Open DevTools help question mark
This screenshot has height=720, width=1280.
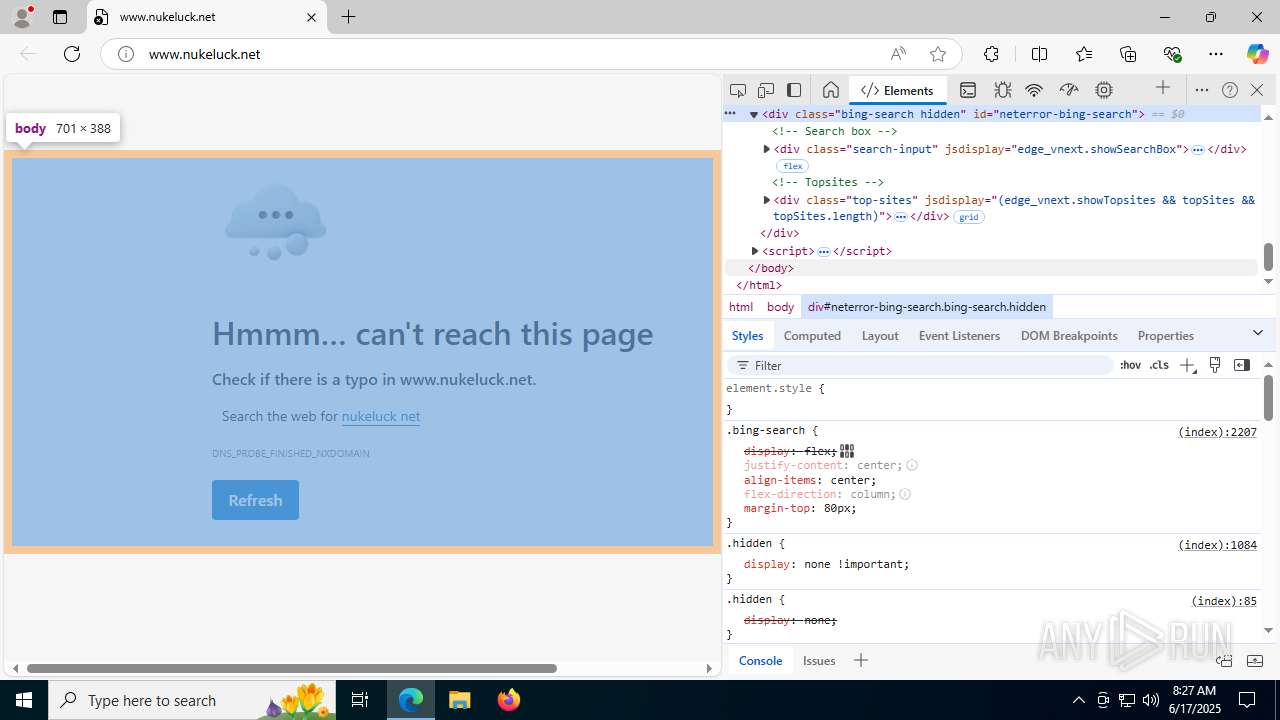tap(1230, 90)
